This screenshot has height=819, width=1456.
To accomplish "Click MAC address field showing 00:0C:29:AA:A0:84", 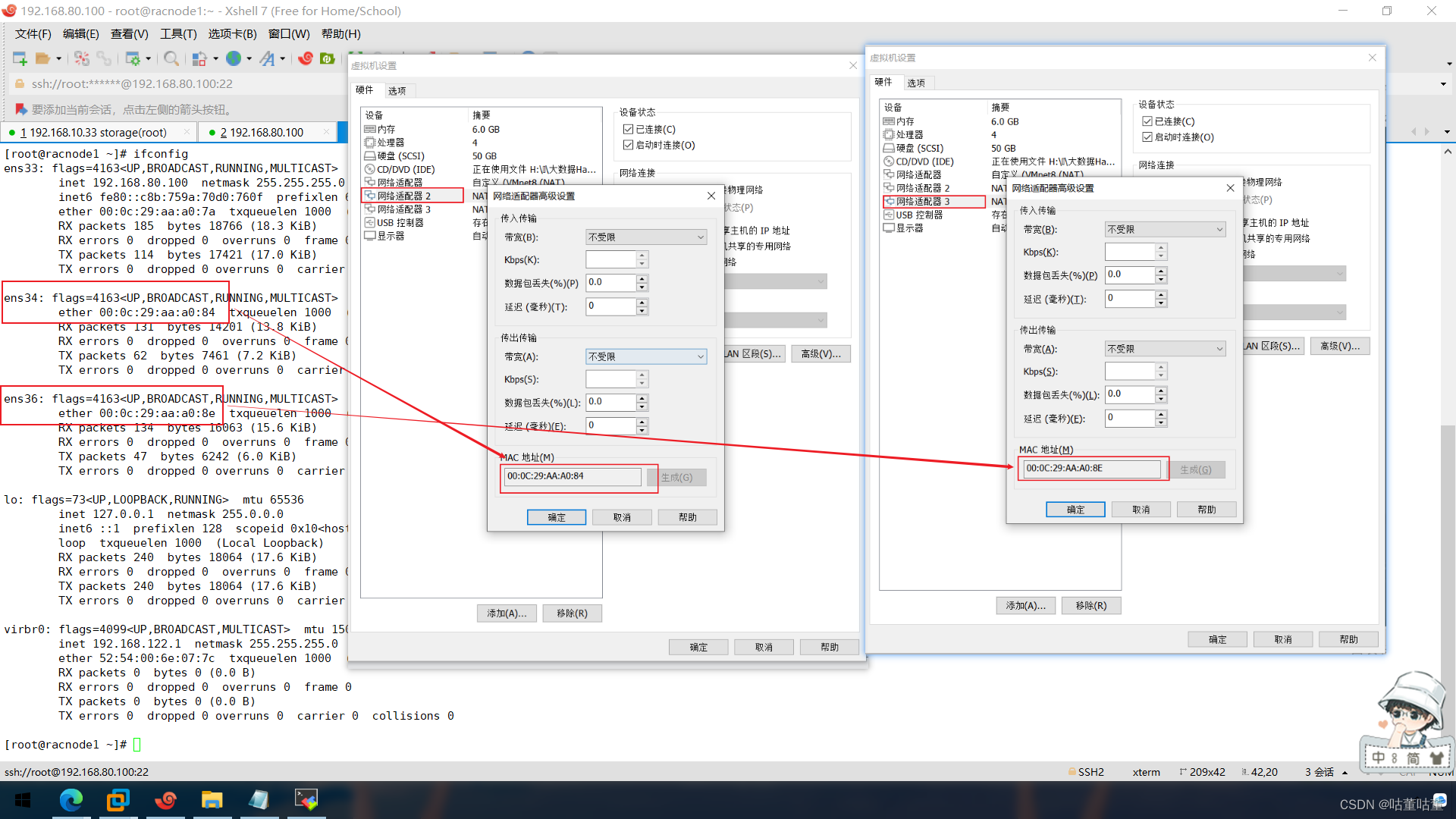I will click(572, 476).
